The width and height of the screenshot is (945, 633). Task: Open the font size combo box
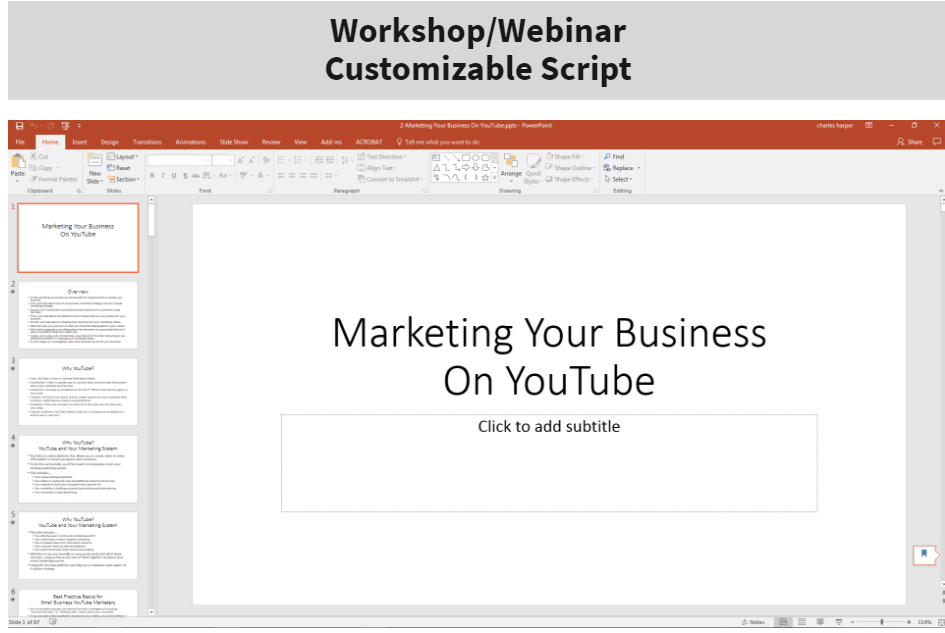(x=222, y=160)
